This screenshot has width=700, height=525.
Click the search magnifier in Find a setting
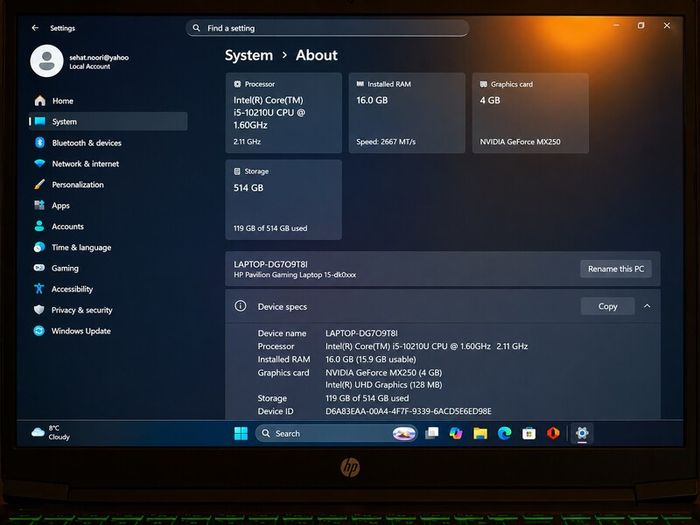[196, 28]
